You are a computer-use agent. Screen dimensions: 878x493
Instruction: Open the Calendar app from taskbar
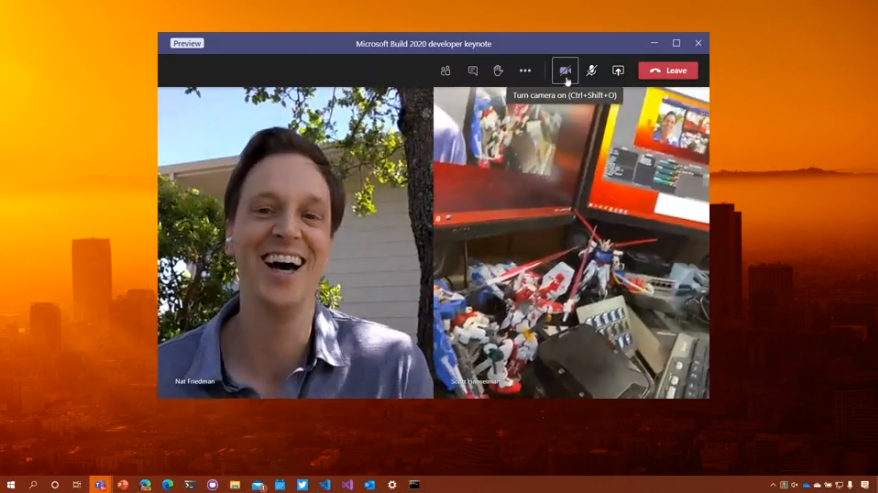coord(280,485)
